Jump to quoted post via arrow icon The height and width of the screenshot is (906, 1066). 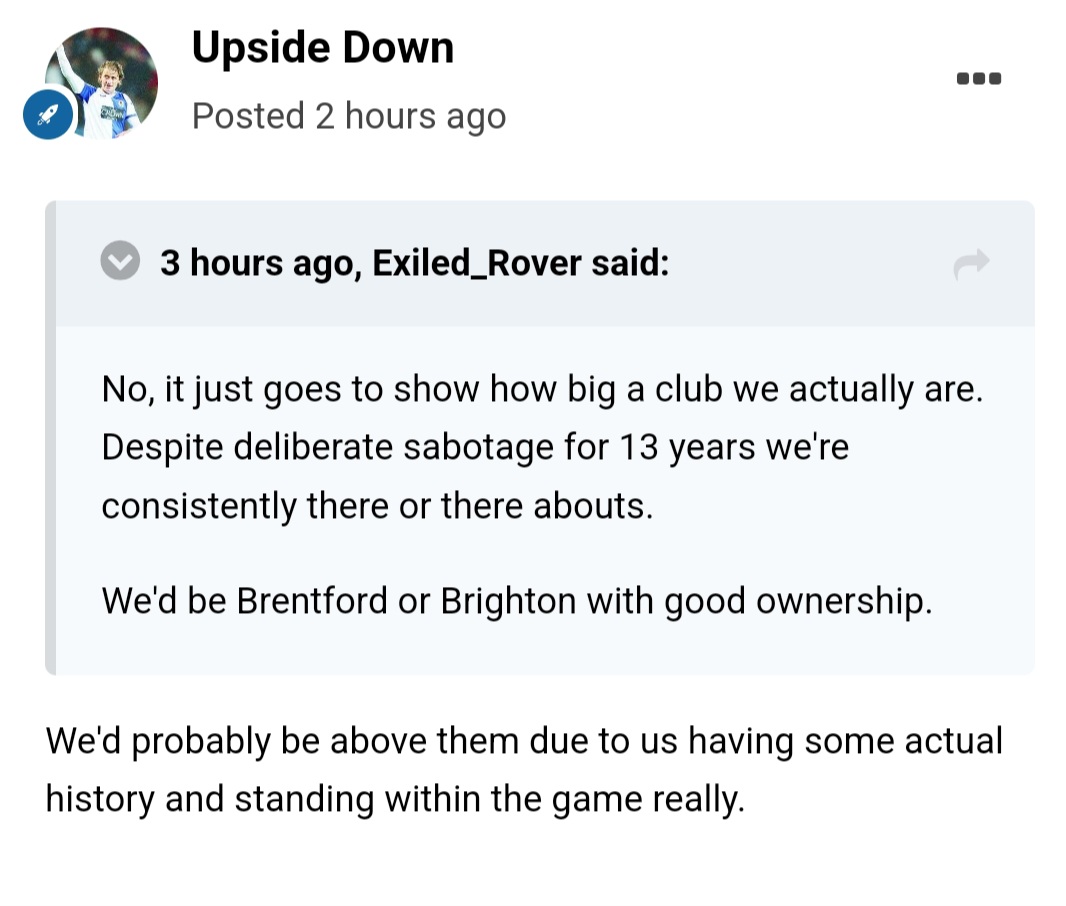971,264
